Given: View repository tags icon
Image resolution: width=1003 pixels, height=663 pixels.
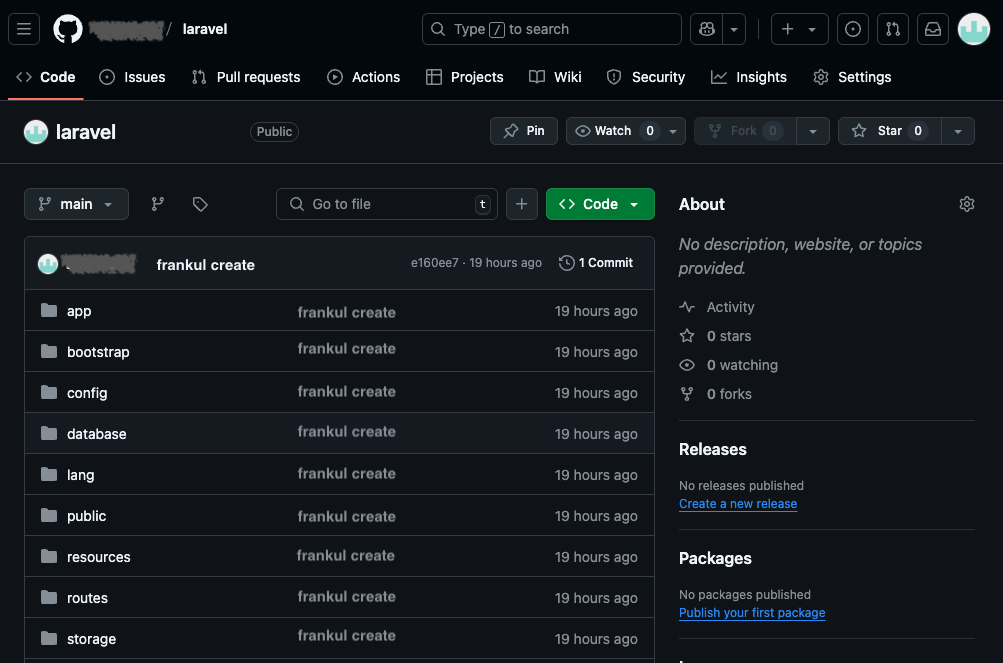Looking at the screenshot, I should [x=200, y=204].
